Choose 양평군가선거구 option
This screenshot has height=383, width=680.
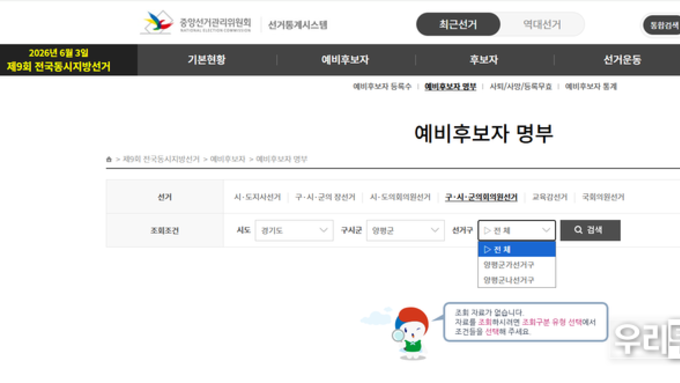click(517, 265)
